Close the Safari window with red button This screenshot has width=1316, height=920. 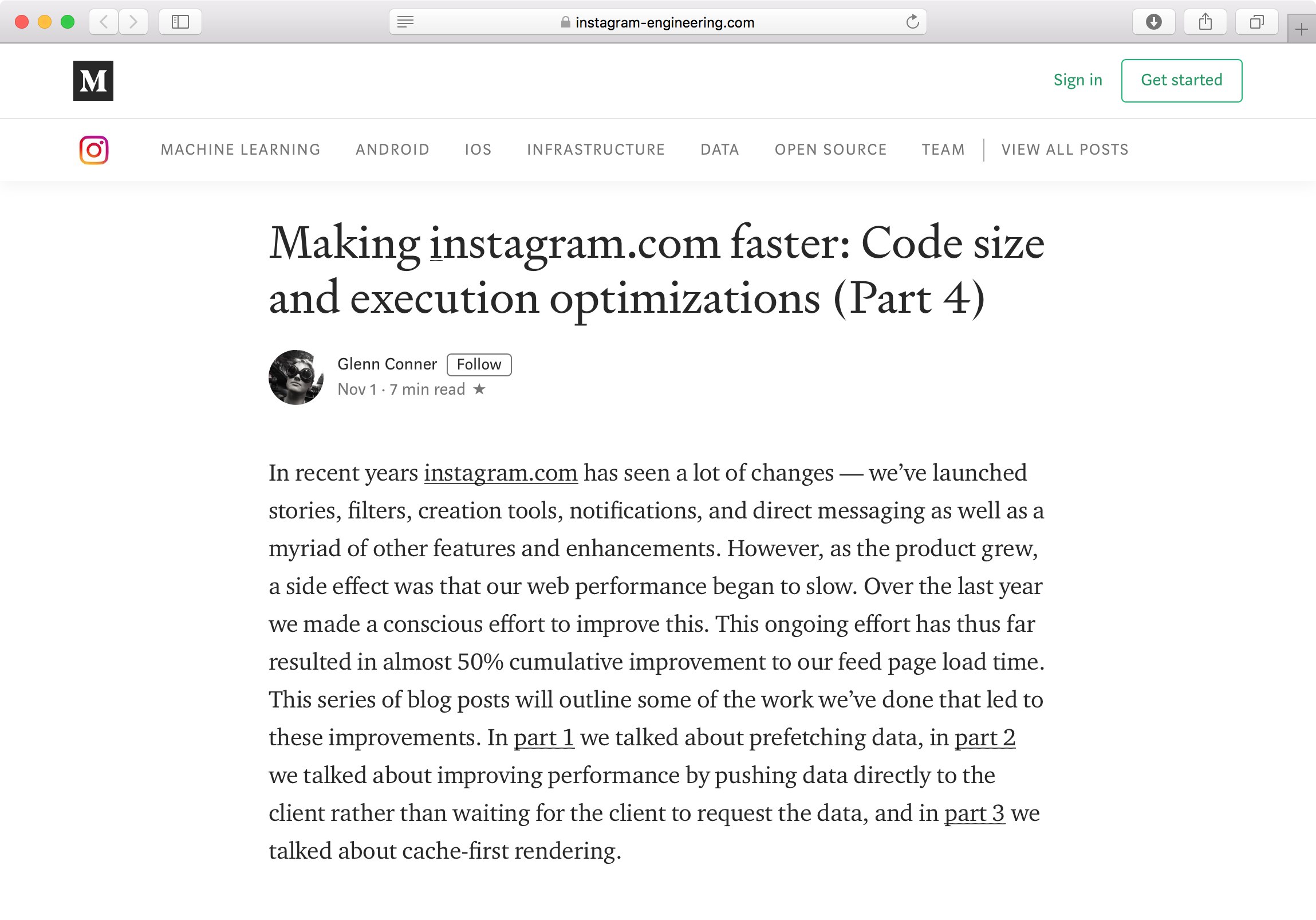(22, 22)
